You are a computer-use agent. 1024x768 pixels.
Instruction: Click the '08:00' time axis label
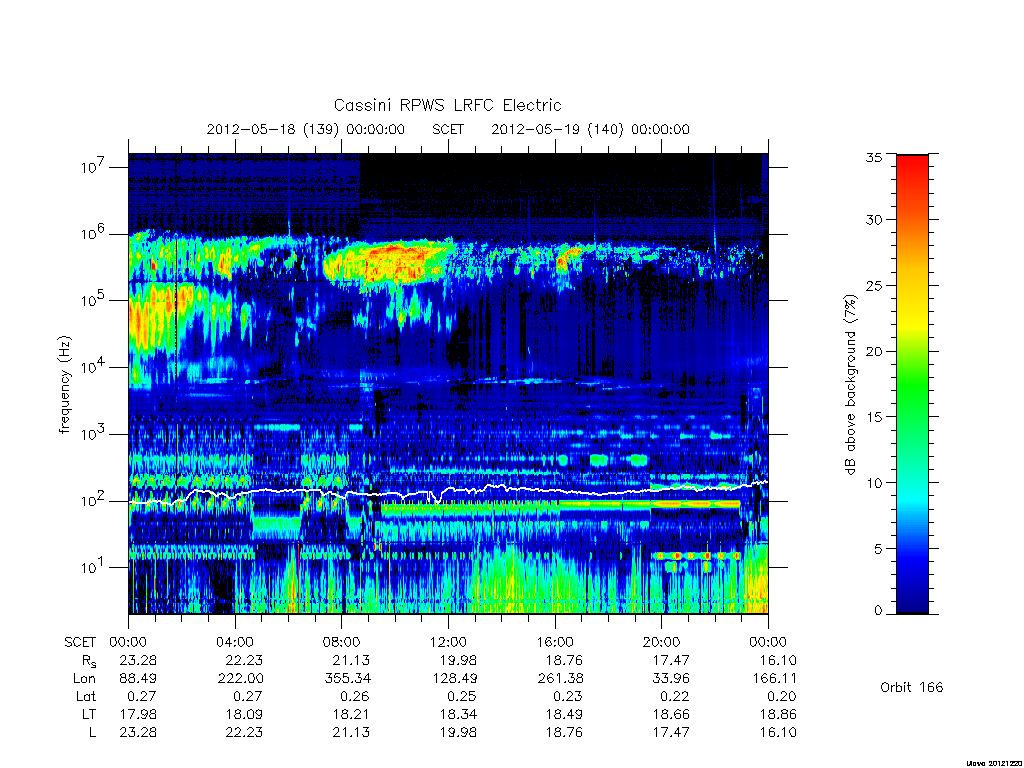pyautogui.click(x=342, y=642)
